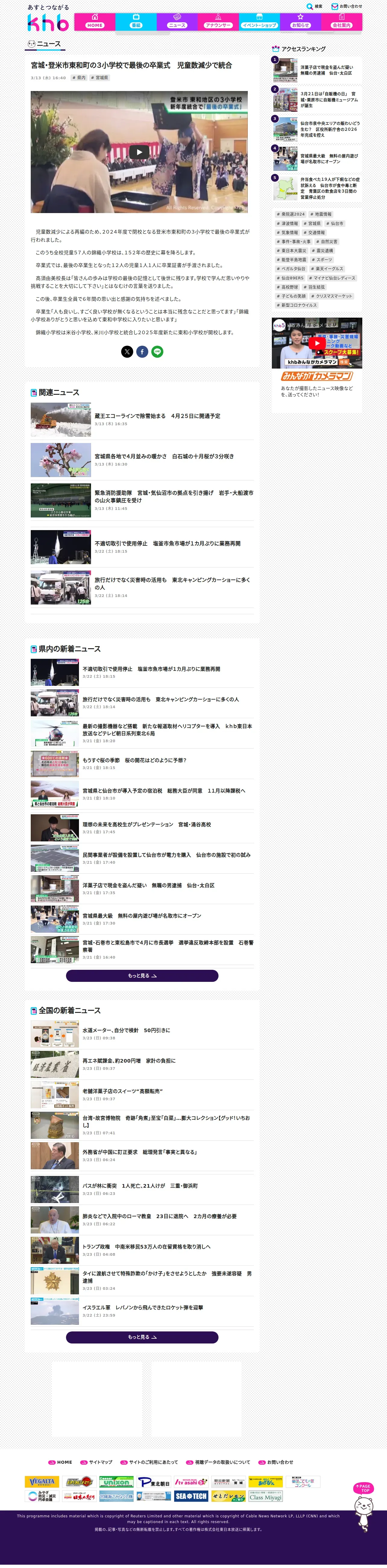Click the VEGALTA banner logo

42,1482
